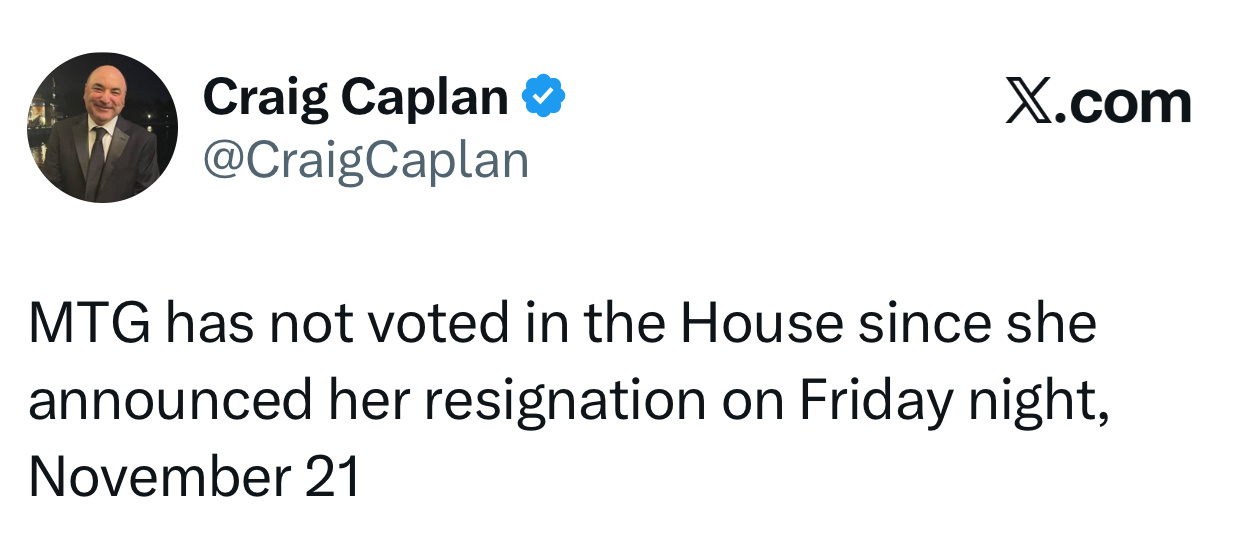Click the ".com" text at top right
The width and height of the screenshot is (1242, 560).
pos(1123,103)
